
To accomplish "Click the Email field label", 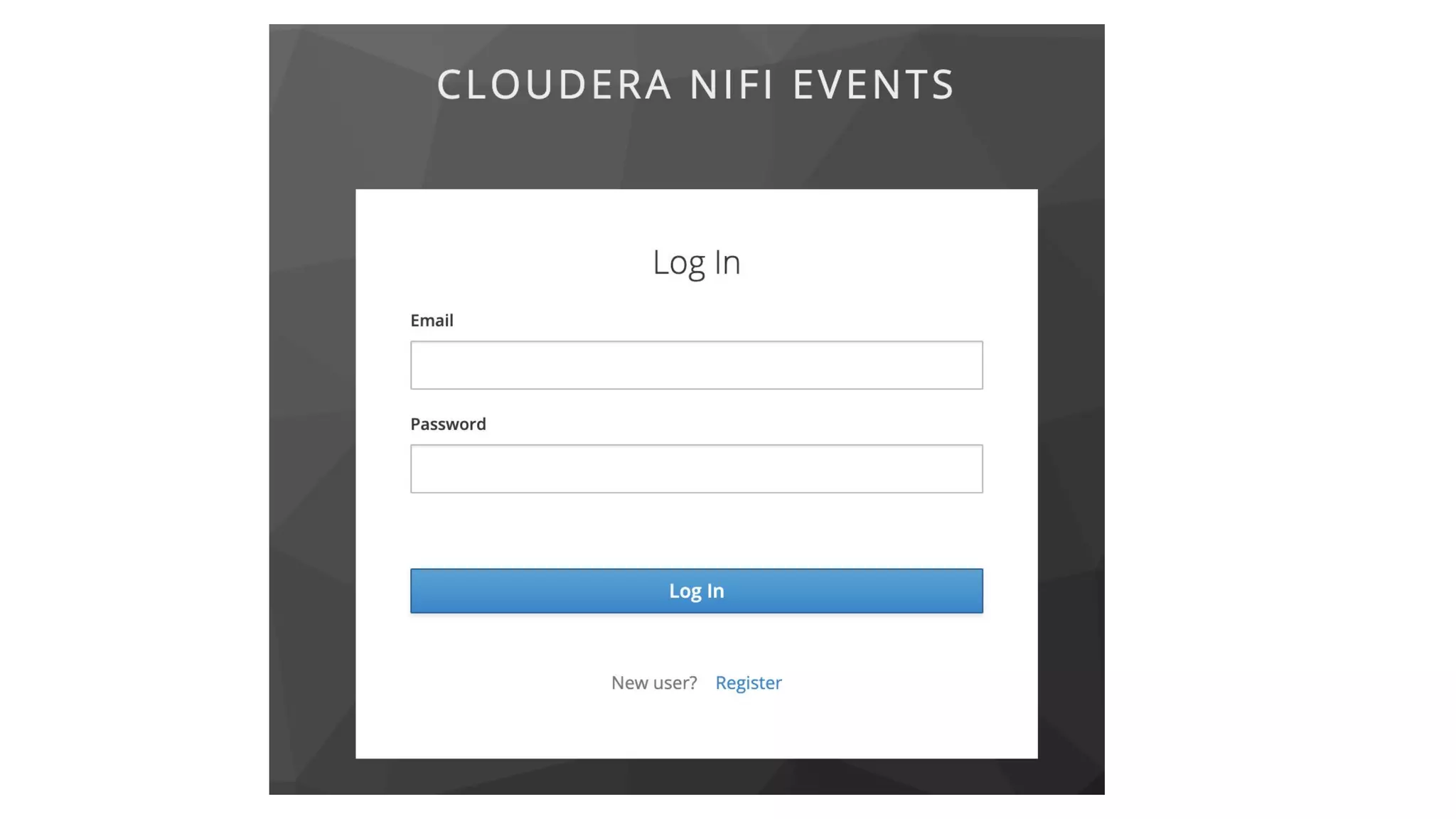I will pos(432,321).
